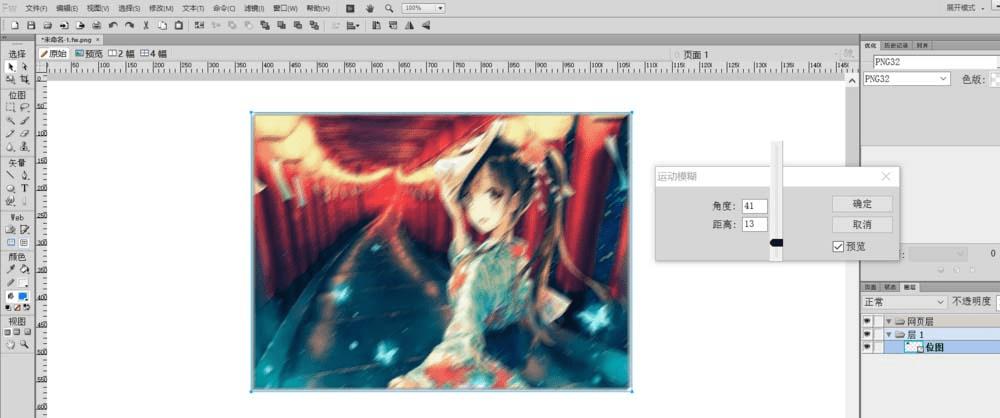1000x418 pixels.
Task: Collapse the 层 1 layer triangle
Action: click(x=888, y=334)
